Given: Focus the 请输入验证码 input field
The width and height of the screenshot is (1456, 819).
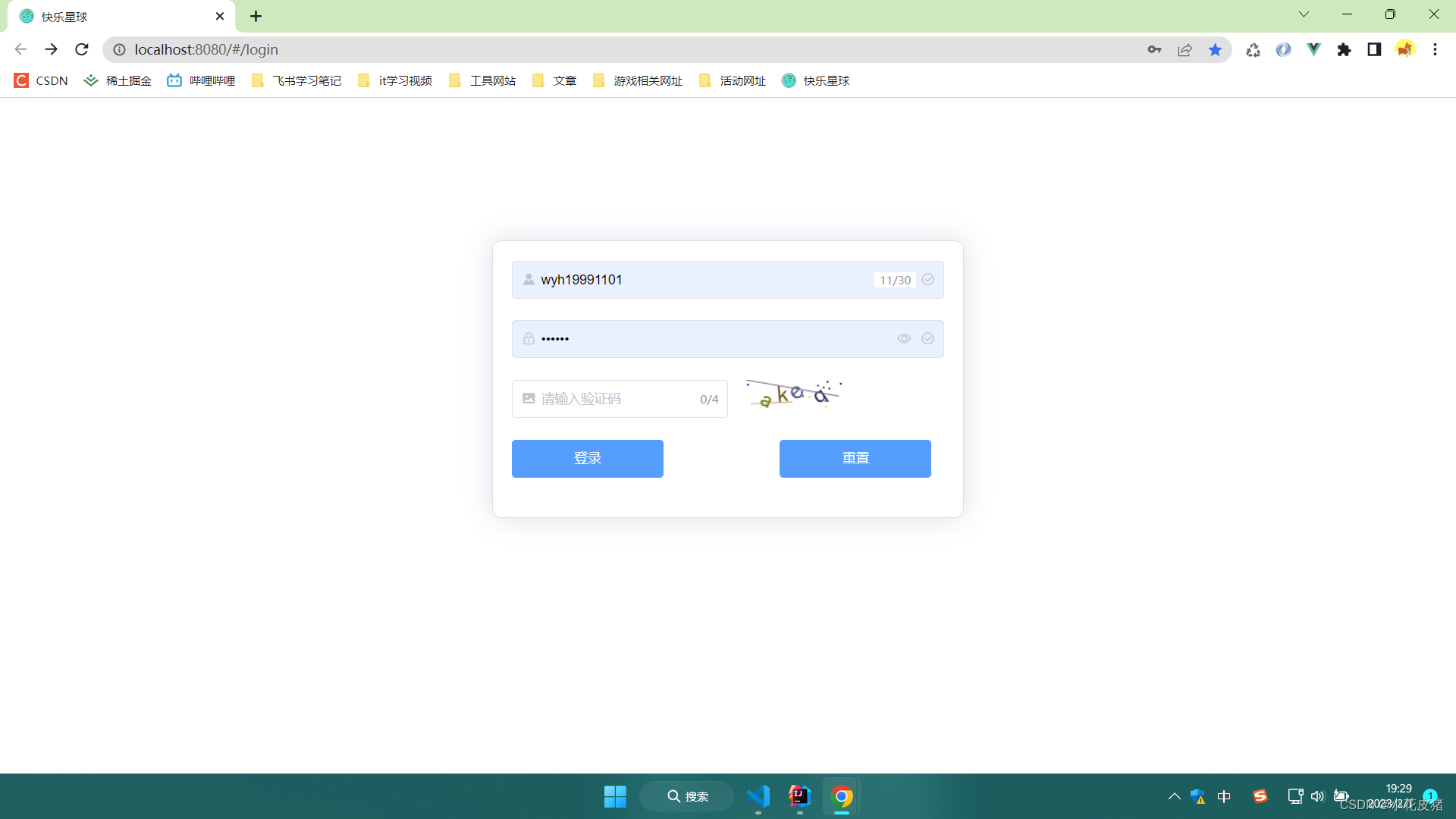Looking at the screenshot, I should click(607, 398).
